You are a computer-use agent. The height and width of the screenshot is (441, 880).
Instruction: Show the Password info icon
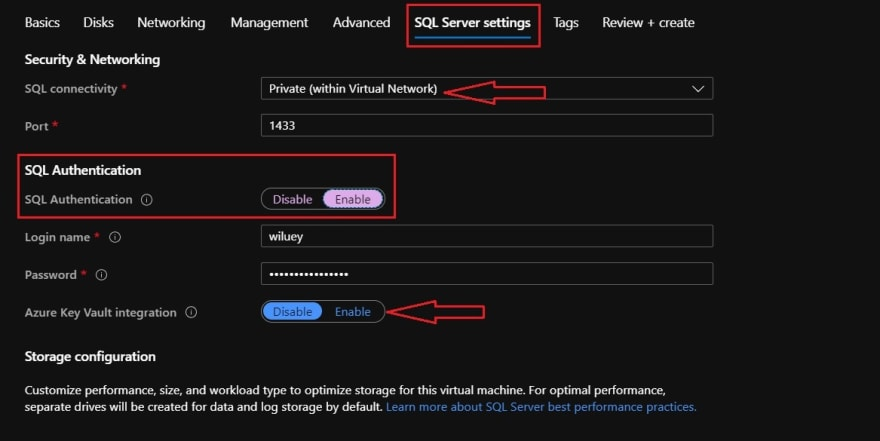click(101, 275)
